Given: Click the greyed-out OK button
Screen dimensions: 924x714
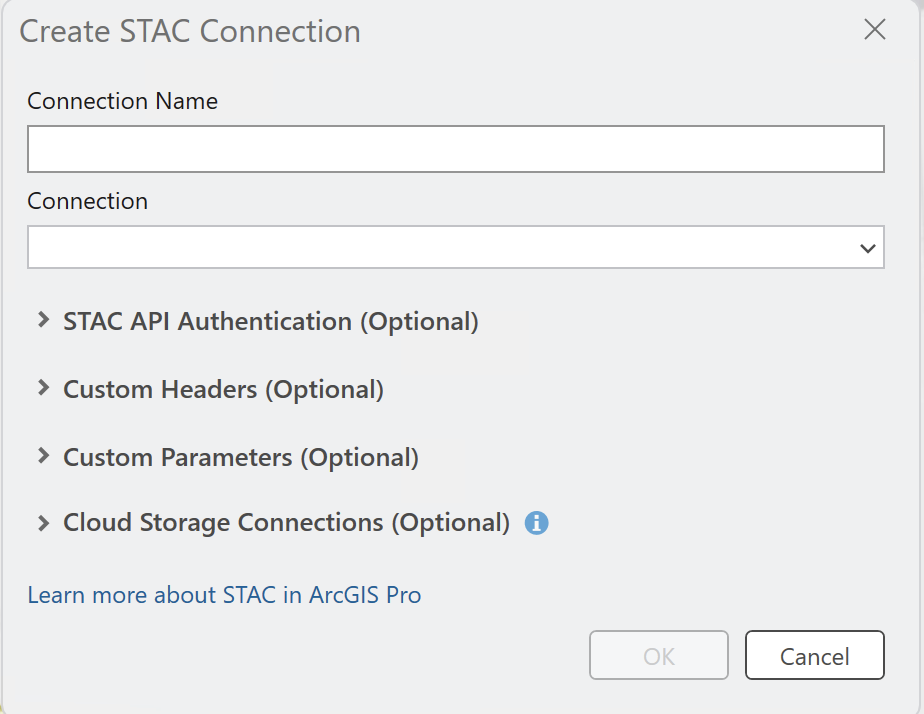Looking at the screenshot, I should (659, 655).
